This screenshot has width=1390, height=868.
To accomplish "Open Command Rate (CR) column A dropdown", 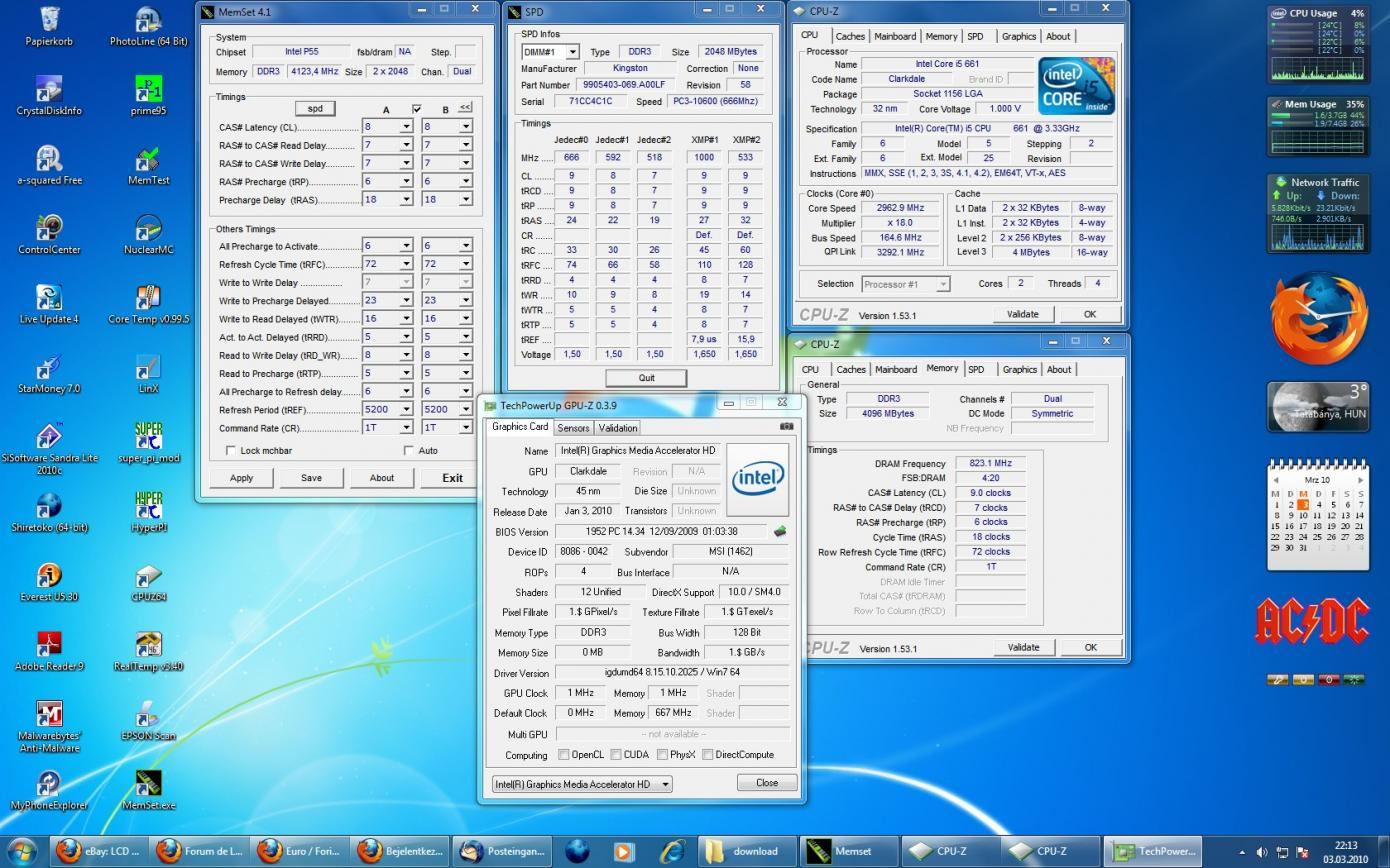I will 406,427.
